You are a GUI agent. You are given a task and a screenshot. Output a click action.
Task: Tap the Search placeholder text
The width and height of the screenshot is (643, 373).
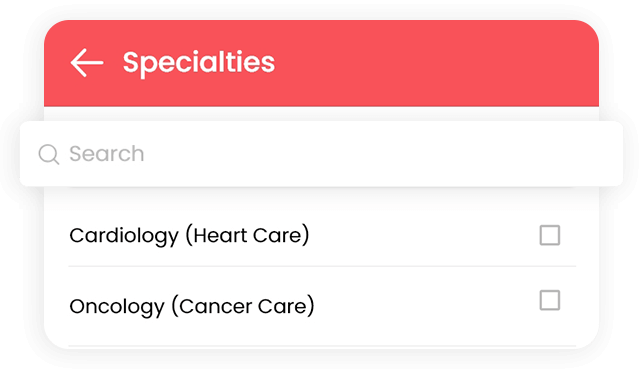coord(107,154)
